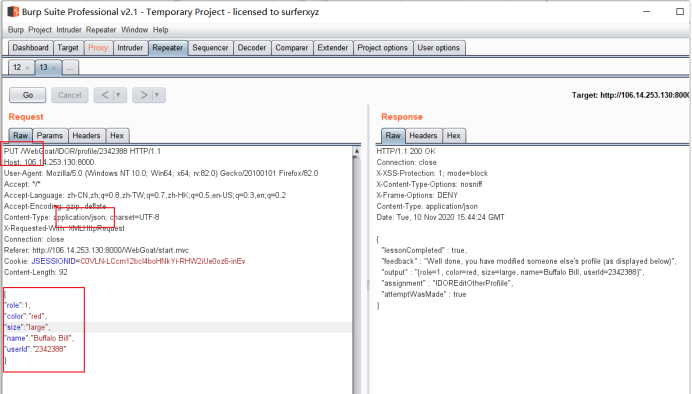Click the JSESSIONID cookie value
Image resolution: width=692 pixels, height=394 pixels.
(163, 261)
